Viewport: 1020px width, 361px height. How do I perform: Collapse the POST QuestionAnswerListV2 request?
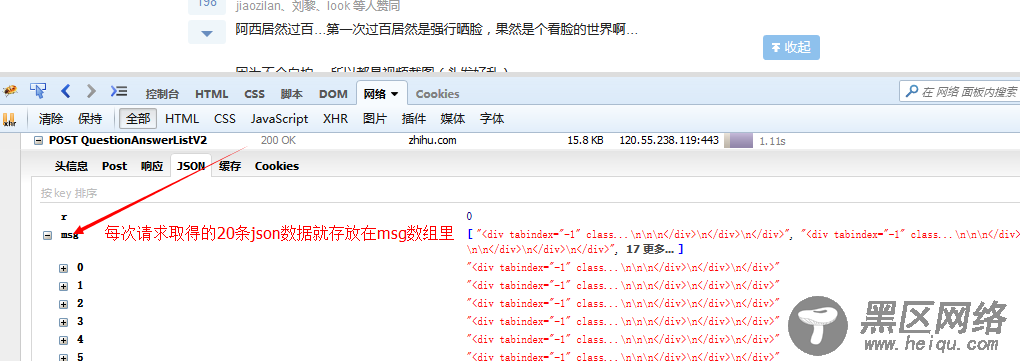coord(38,140)
